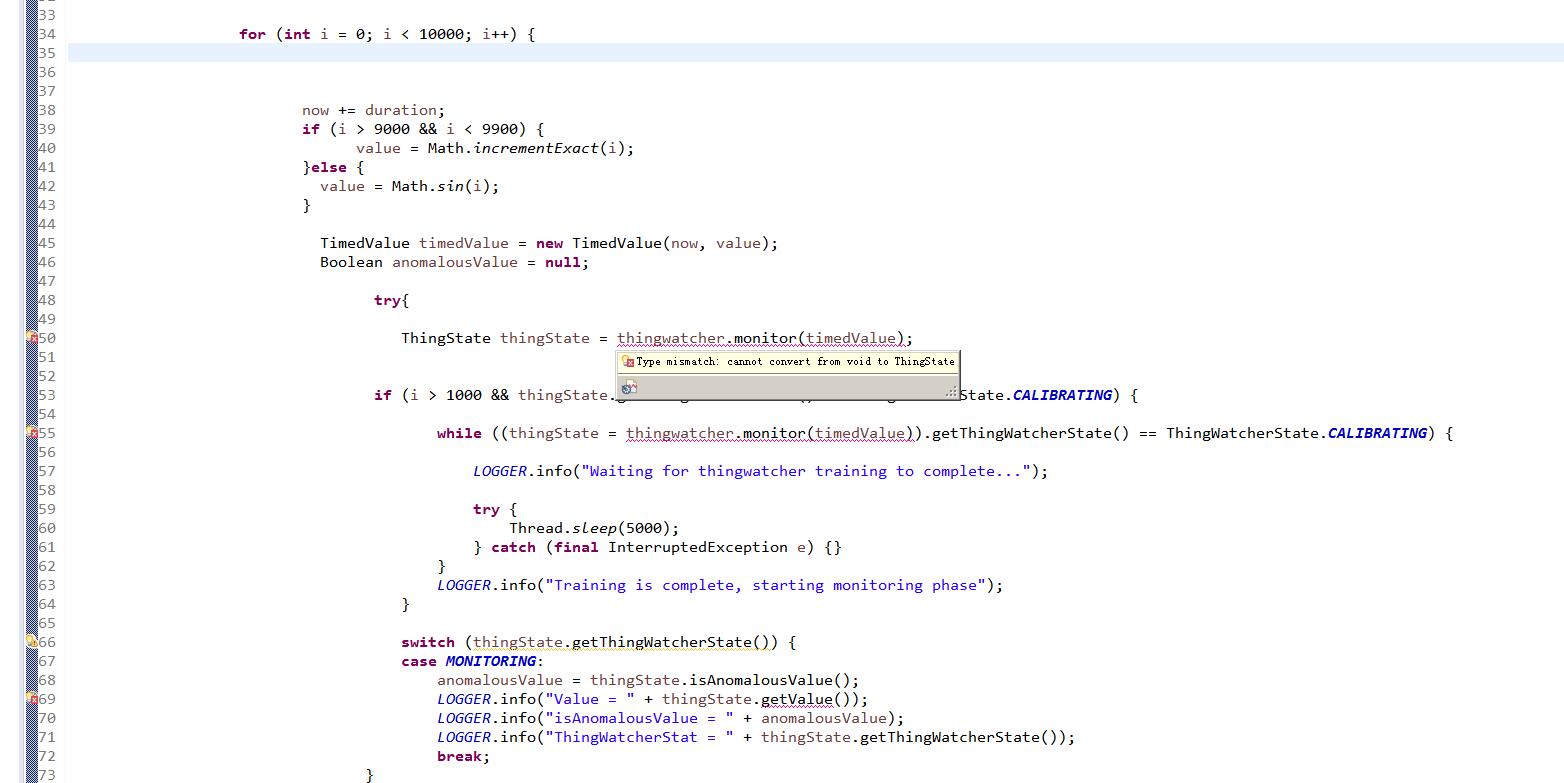The height and width of the screenshot is (783, 1564).
Task: Click line number 73 in the gutter
Action: [x=47, y=775]
